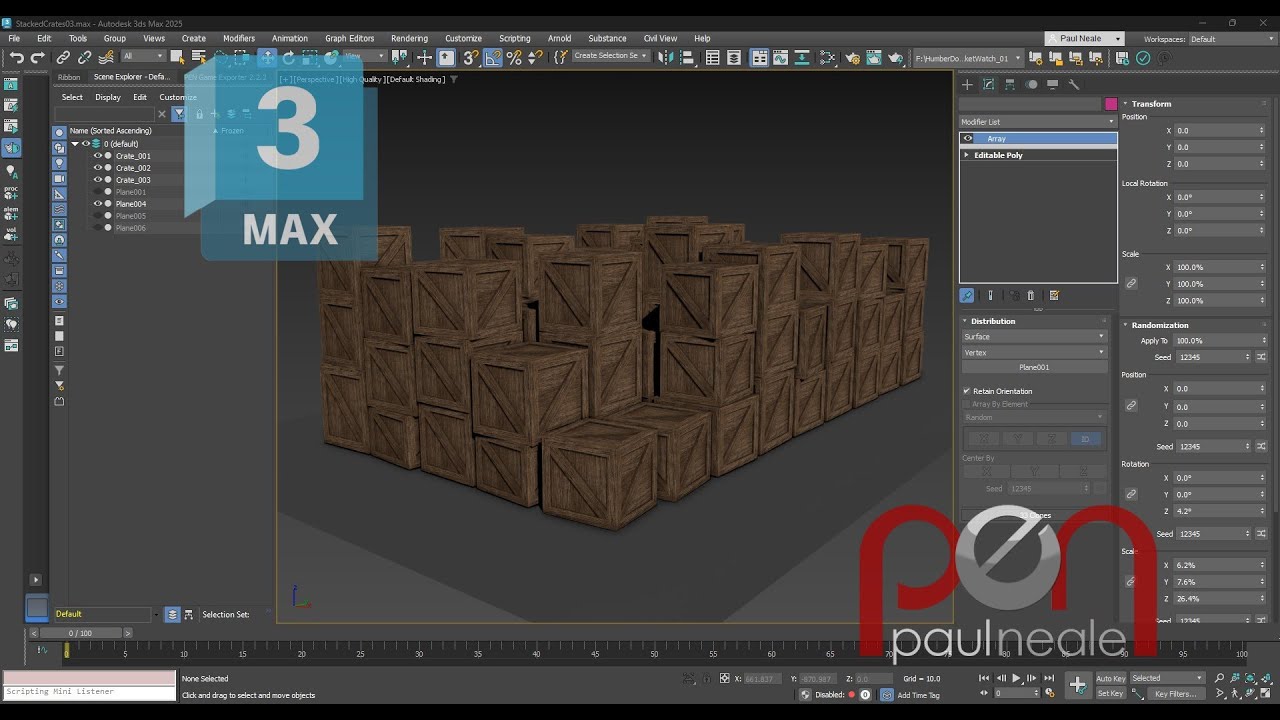Open the Modifier List dropdown

coord(1038,122)
